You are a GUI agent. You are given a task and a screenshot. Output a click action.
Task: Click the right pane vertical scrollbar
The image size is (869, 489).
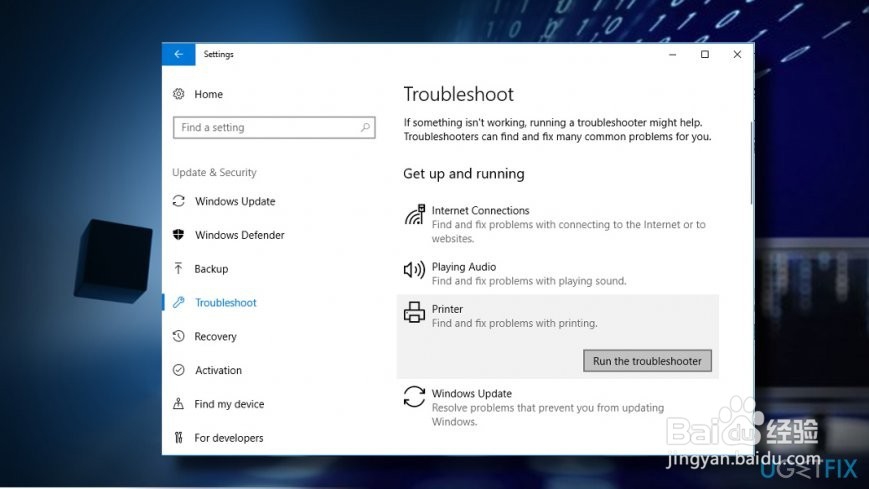coord(752,162)
